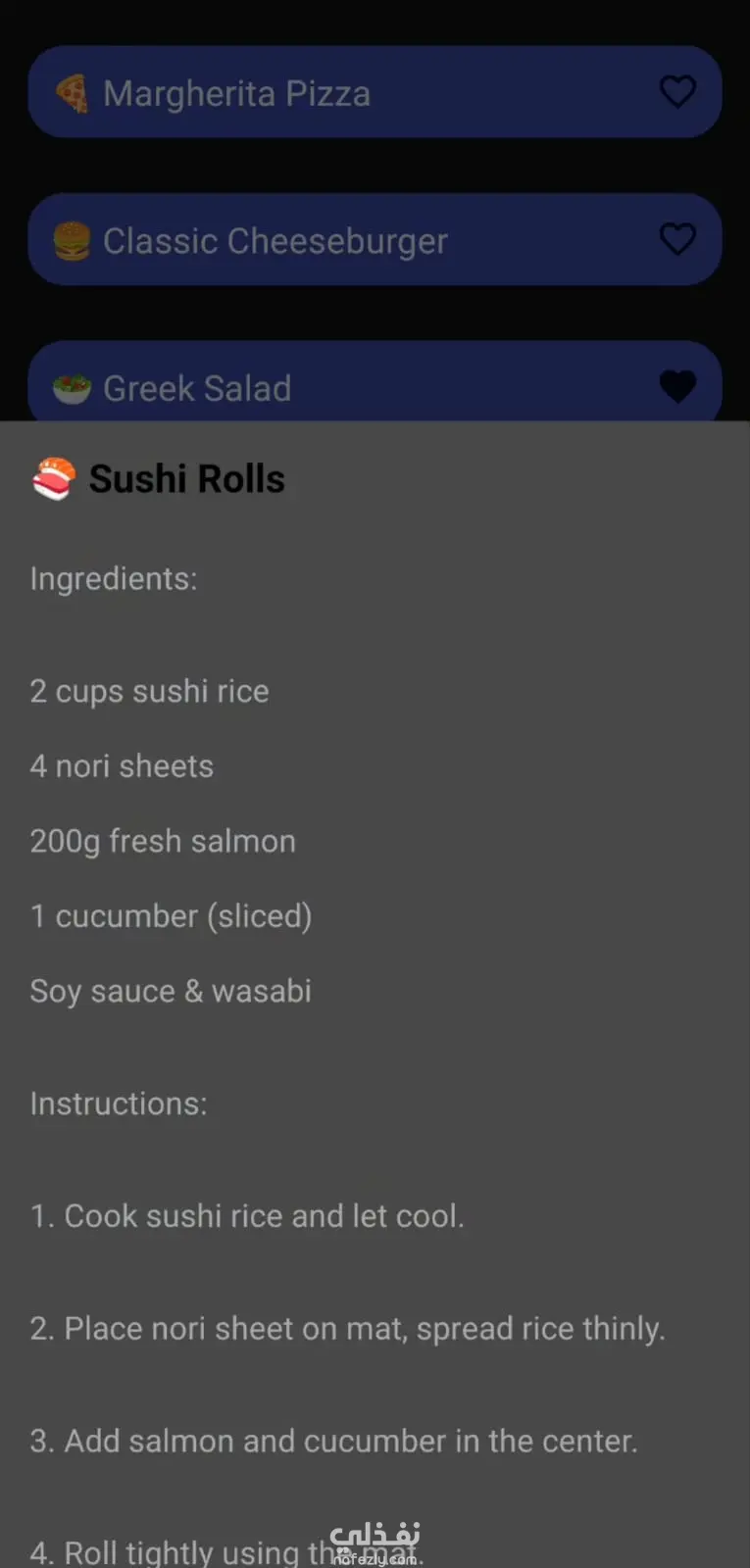750x1568 pixels.
Task: Select step 3 about adding salmon
Action: click(333, 1442)
